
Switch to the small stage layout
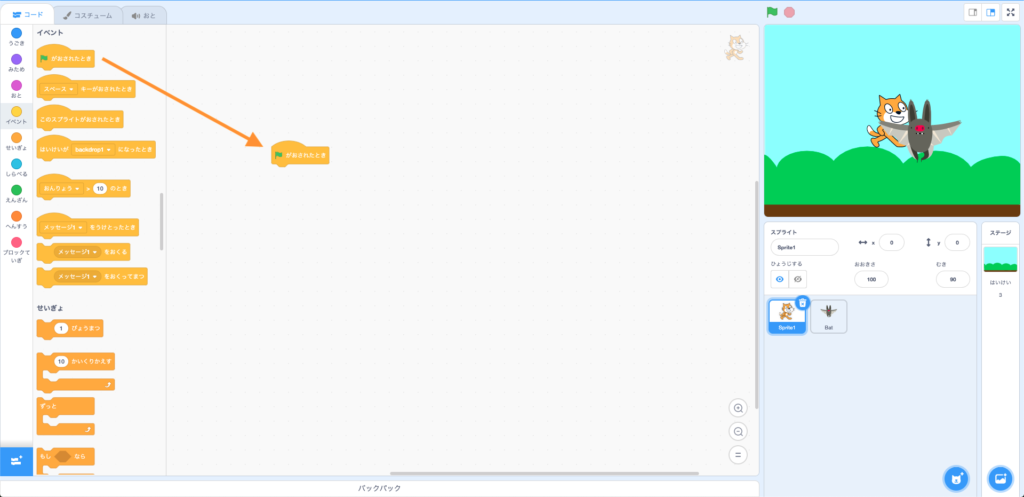(971, 12)
